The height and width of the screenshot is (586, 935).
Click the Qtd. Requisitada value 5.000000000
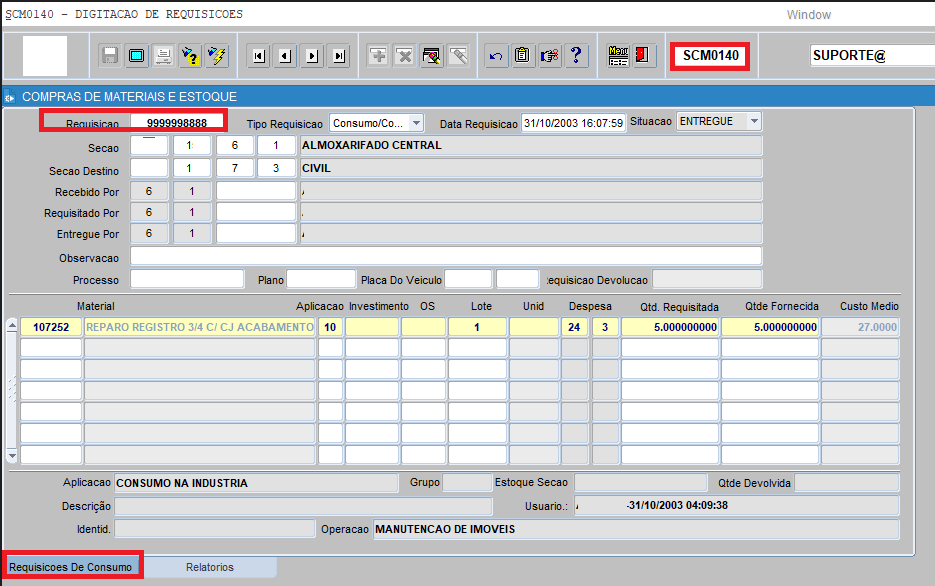pos(670,327)
